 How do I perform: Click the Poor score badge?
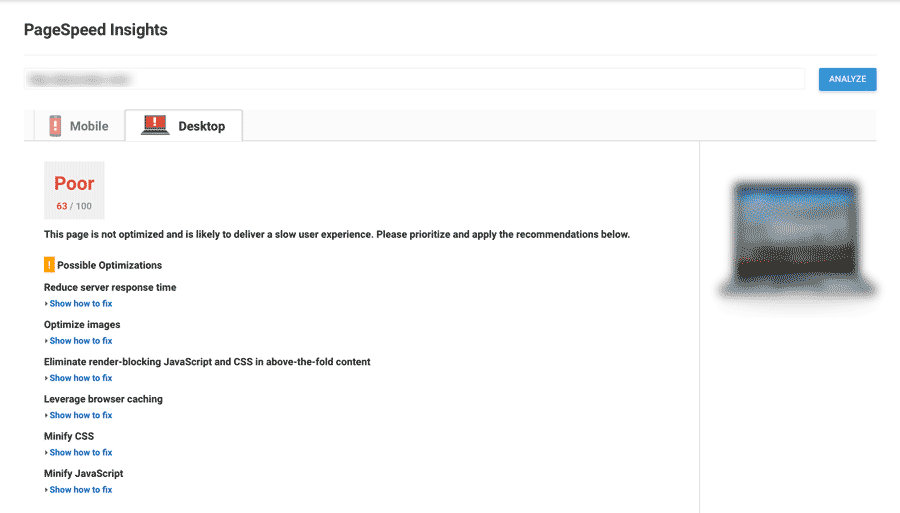click(x=74, y=191)
